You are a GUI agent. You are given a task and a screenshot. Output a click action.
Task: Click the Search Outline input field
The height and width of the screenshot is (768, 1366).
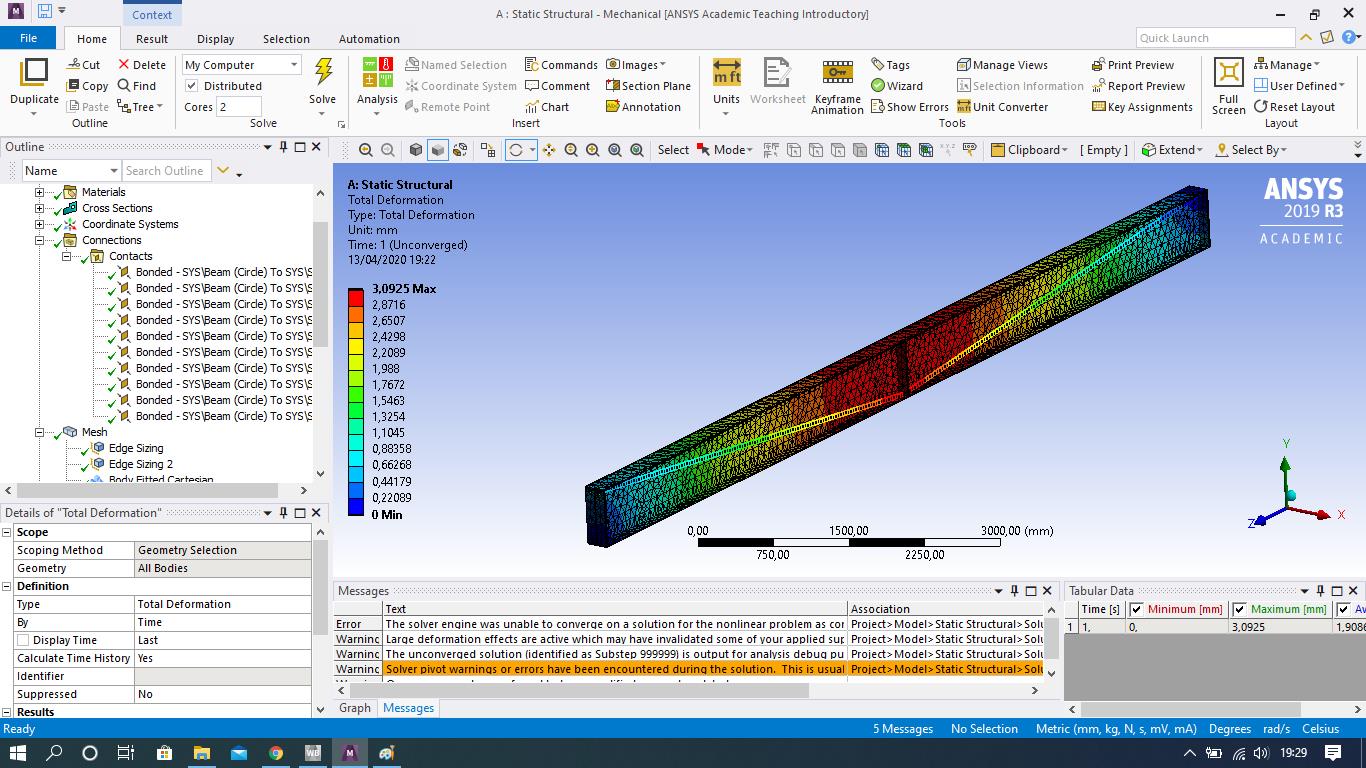[x=166, y=170]
